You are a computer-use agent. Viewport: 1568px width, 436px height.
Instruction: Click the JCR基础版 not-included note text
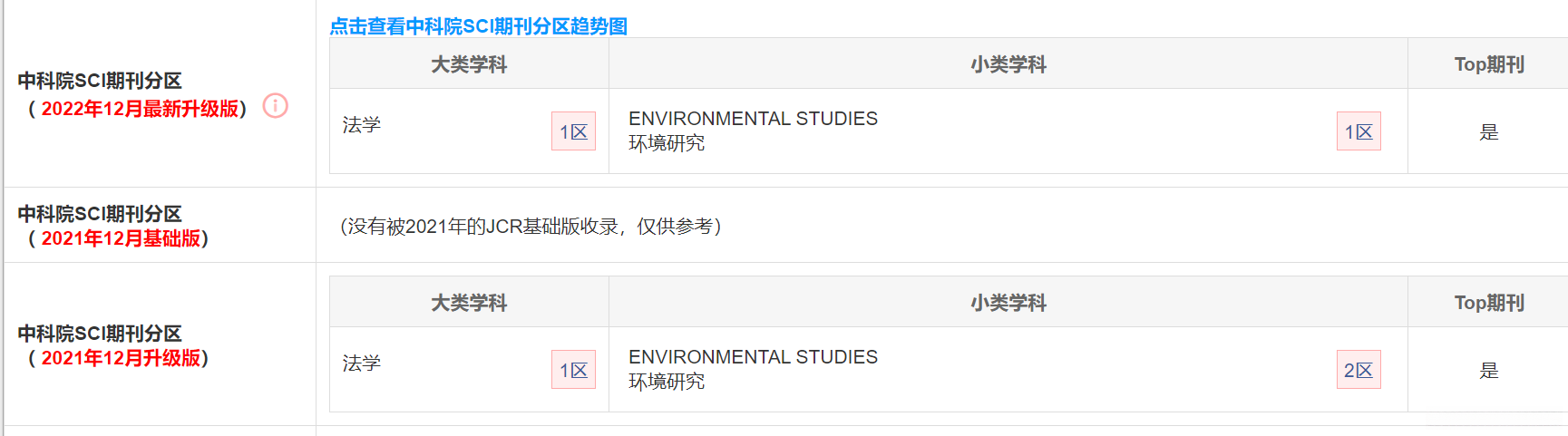pyautogui.click(x=531, y=227)
